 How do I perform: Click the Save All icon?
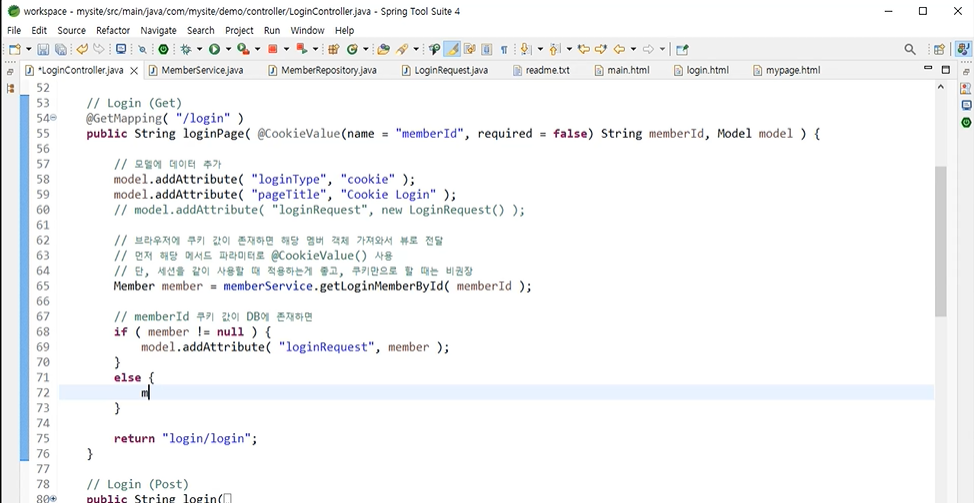tap(61, 49)
